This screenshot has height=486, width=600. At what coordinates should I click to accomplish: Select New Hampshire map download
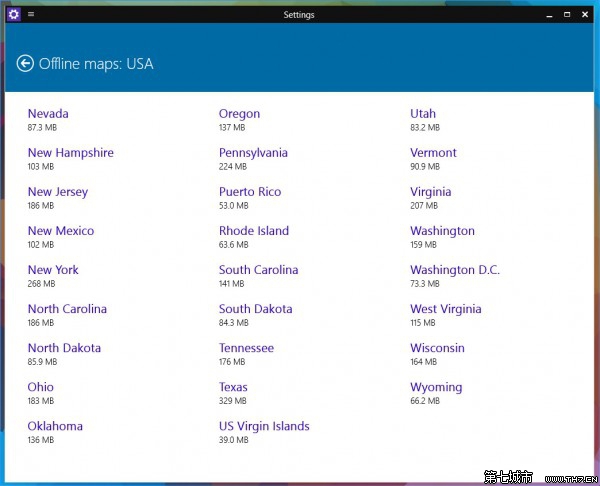[x=70, y=153]
